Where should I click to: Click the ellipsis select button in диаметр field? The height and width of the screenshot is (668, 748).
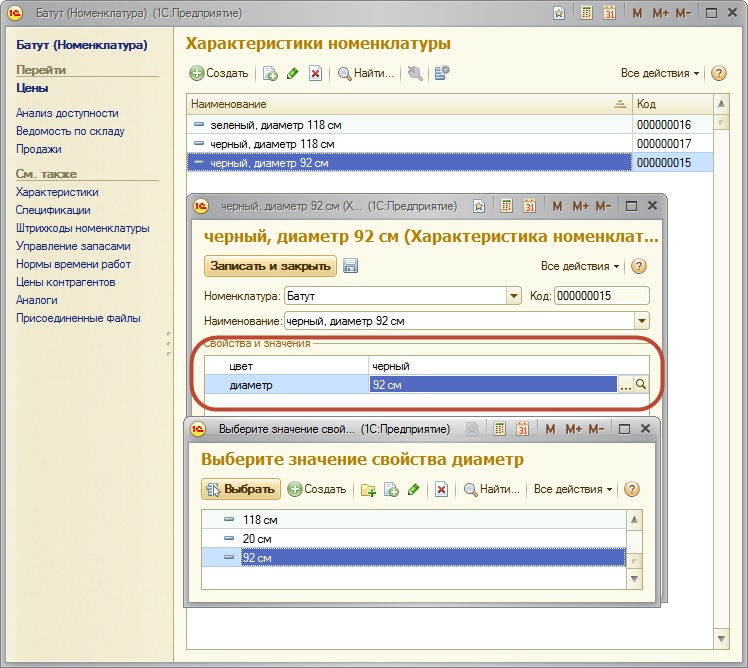(626, 385)
